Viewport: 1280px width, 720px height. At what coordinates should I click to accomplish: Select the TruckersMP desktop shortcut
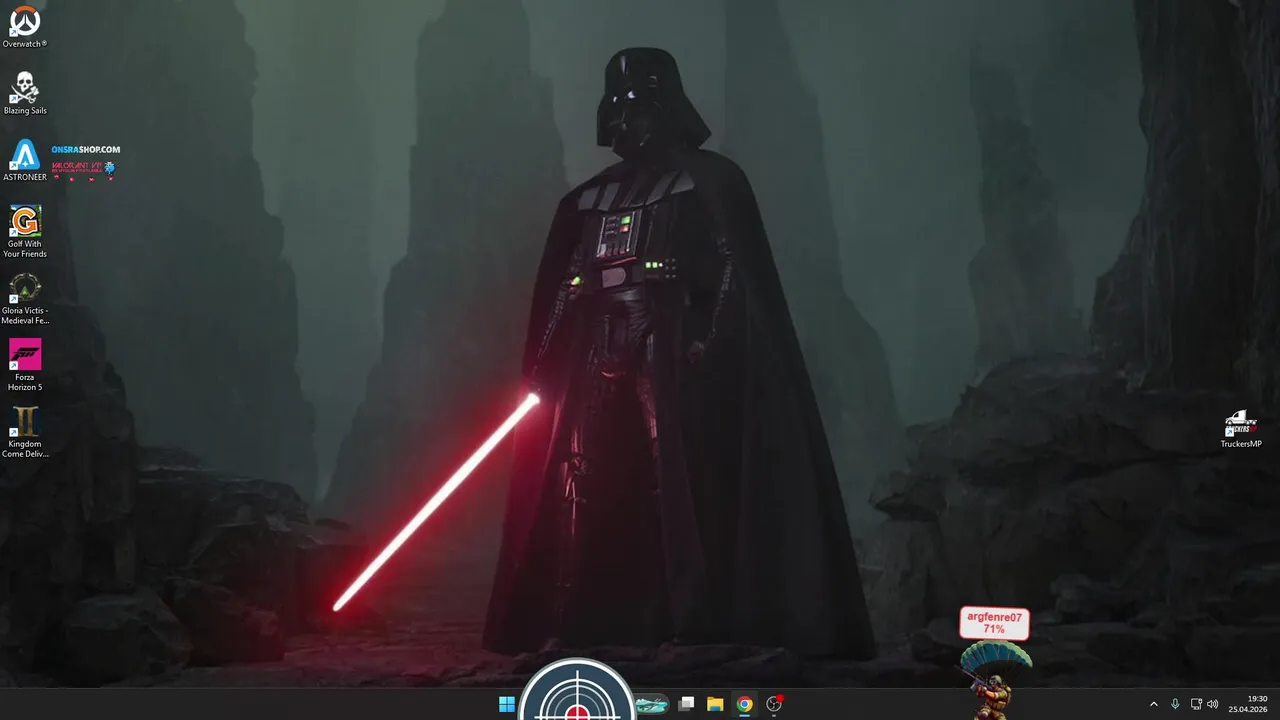coord(1241,429)
